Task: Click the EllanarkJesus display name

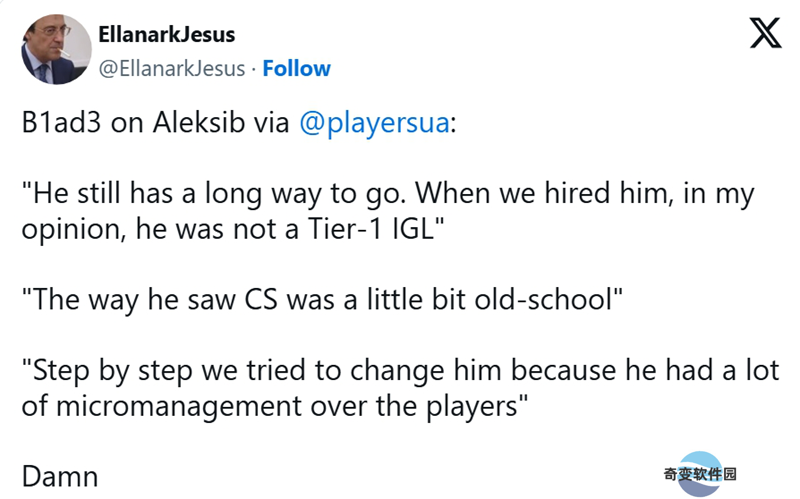Action: (x=166, y=35)
